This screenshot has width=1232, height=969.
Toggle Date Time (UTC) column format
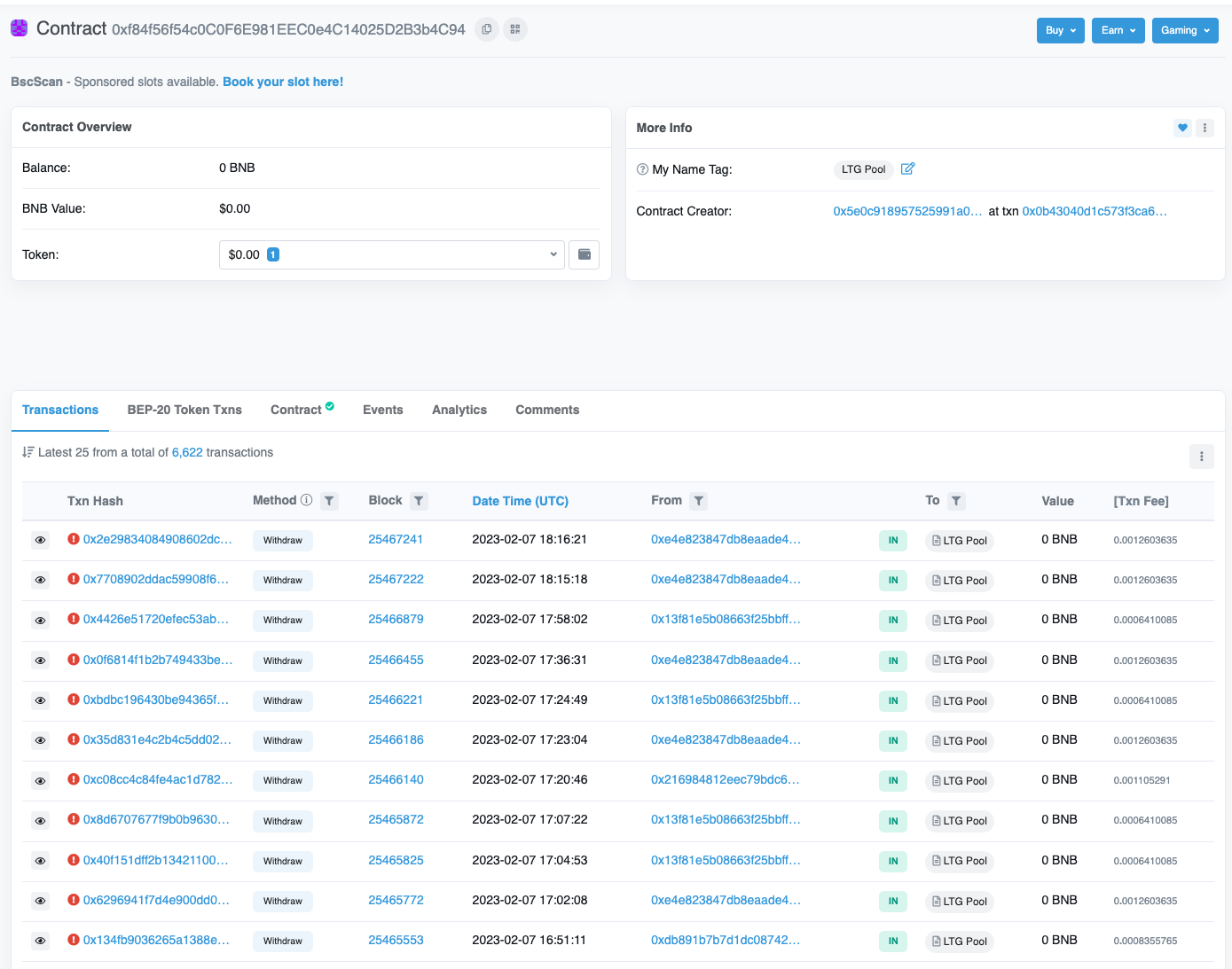(x=521, y=501)
